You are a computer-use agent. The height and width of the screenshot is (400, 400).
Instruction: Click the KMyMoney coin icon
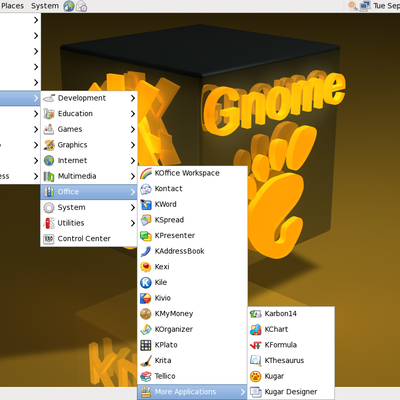click(x=146, y=314)
